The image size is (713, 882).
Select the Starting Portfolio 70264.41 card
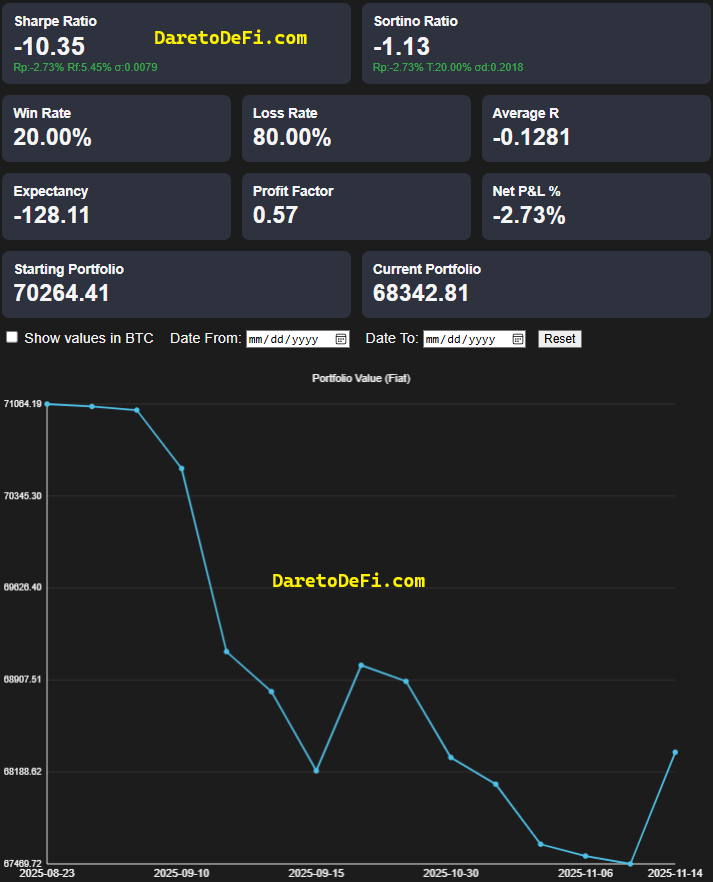pyautogui.click(x=176, y=284)
